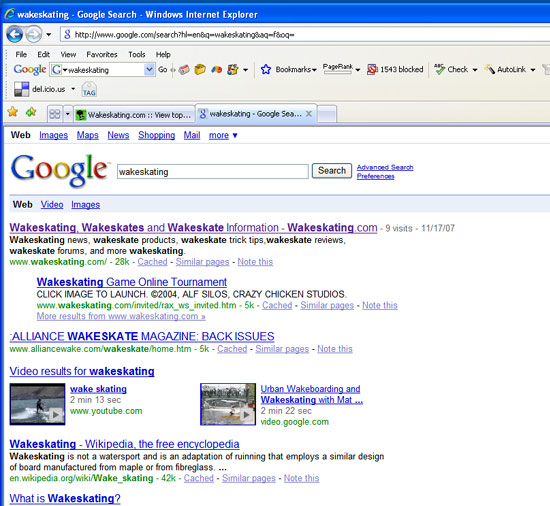Go back with the Back arrow button
The width and height of the screenshot is (550, 506).
pos(14,35)
